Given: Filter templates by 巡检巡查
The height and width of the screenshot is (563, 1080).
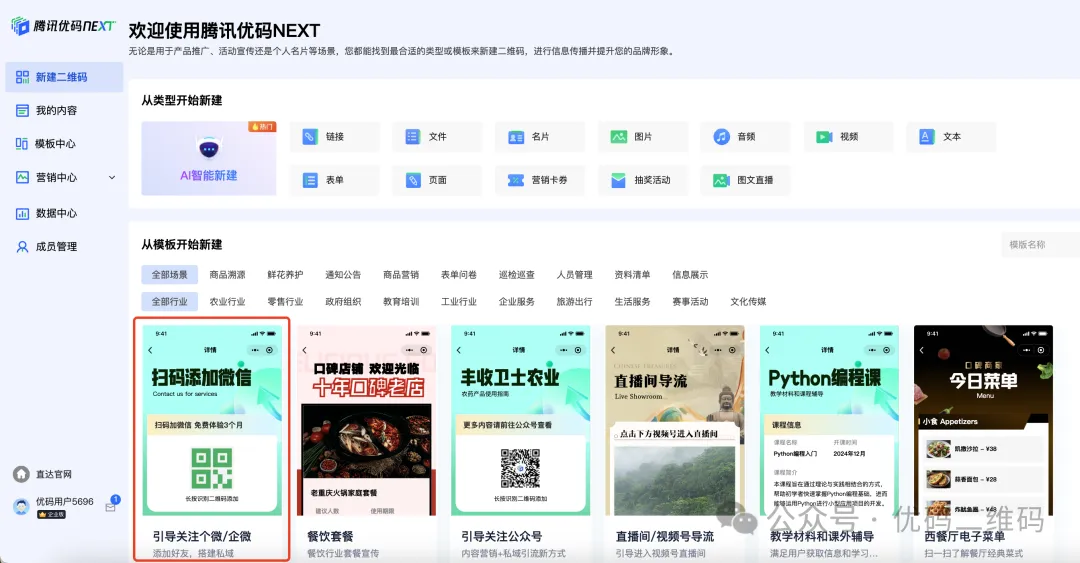Looking at the screenshot, I should coord(517,274).
